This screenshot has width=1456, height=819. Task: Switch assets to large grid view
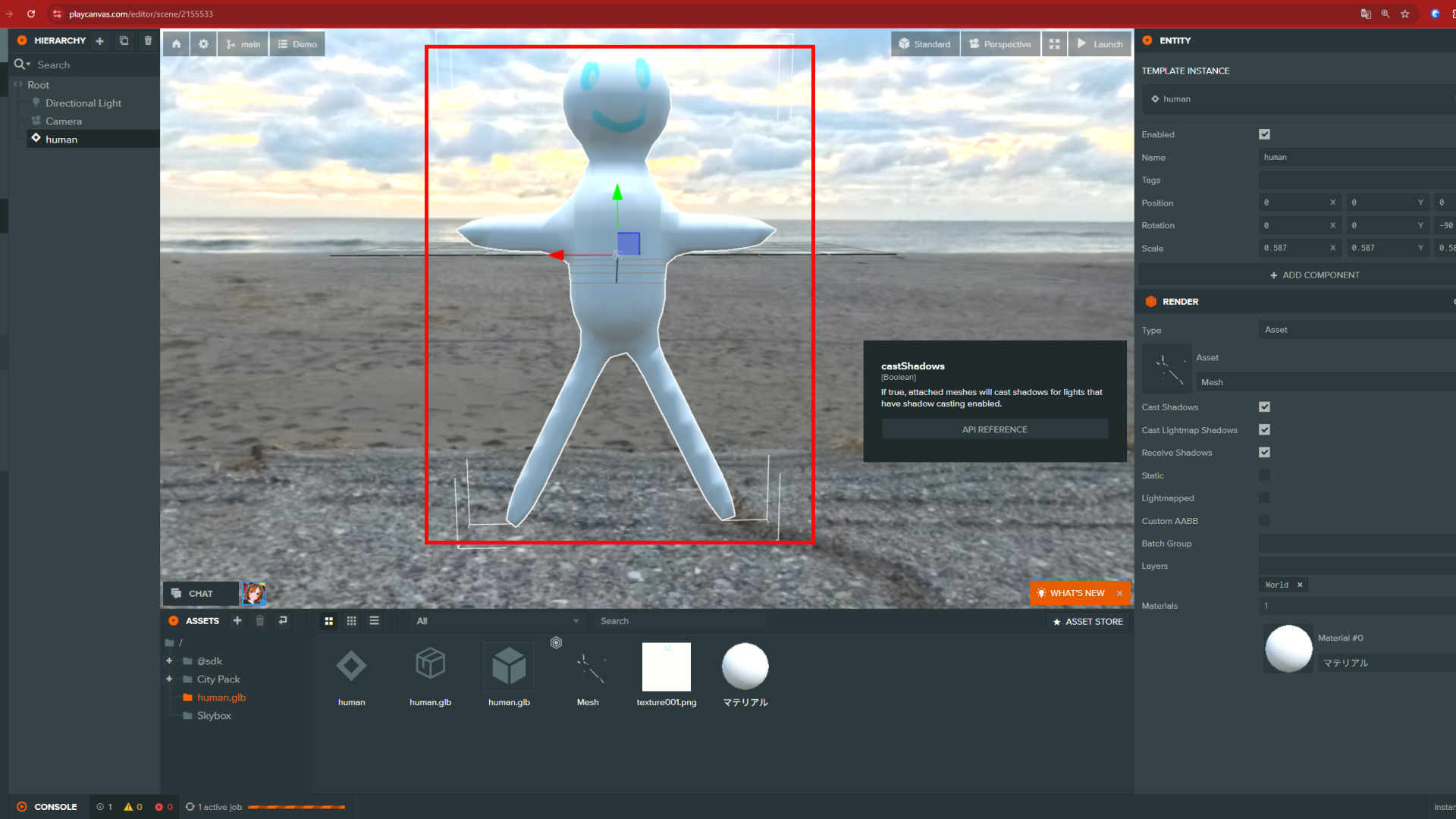tap(328, 621)
